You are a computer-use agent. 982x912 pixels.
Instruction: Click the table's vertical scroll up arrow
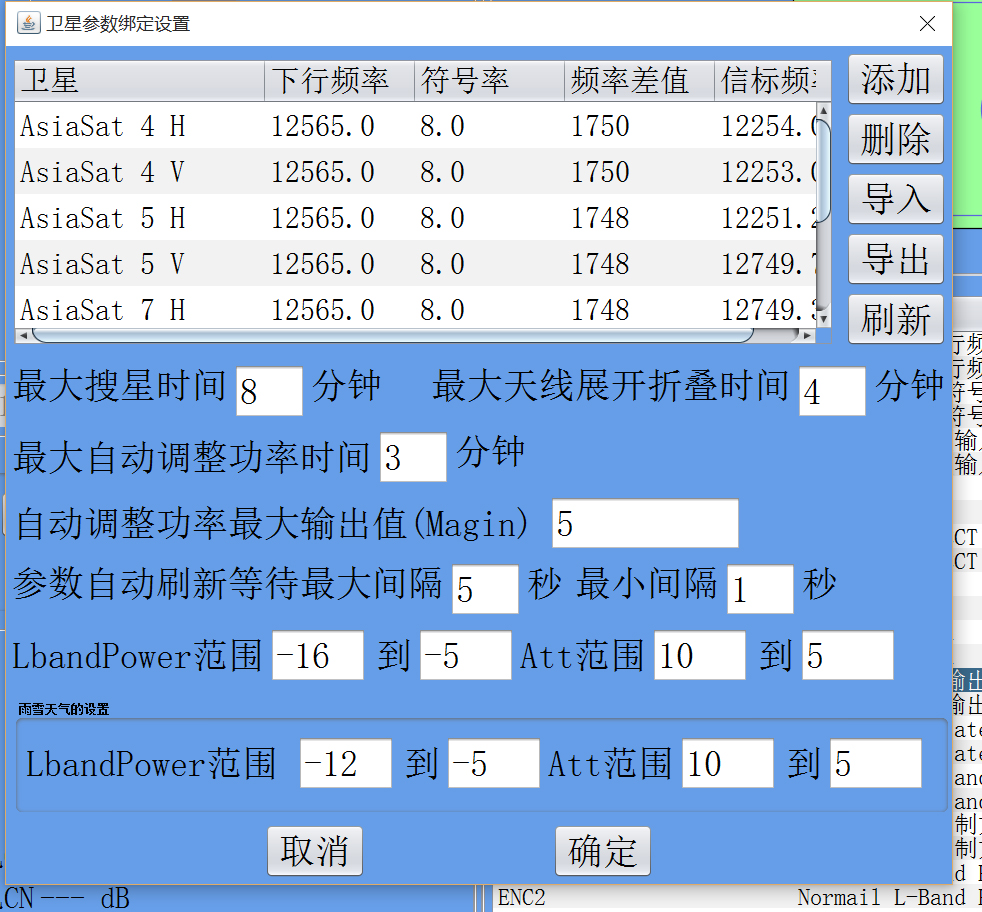pyautogui.click(x=824, y=110)
